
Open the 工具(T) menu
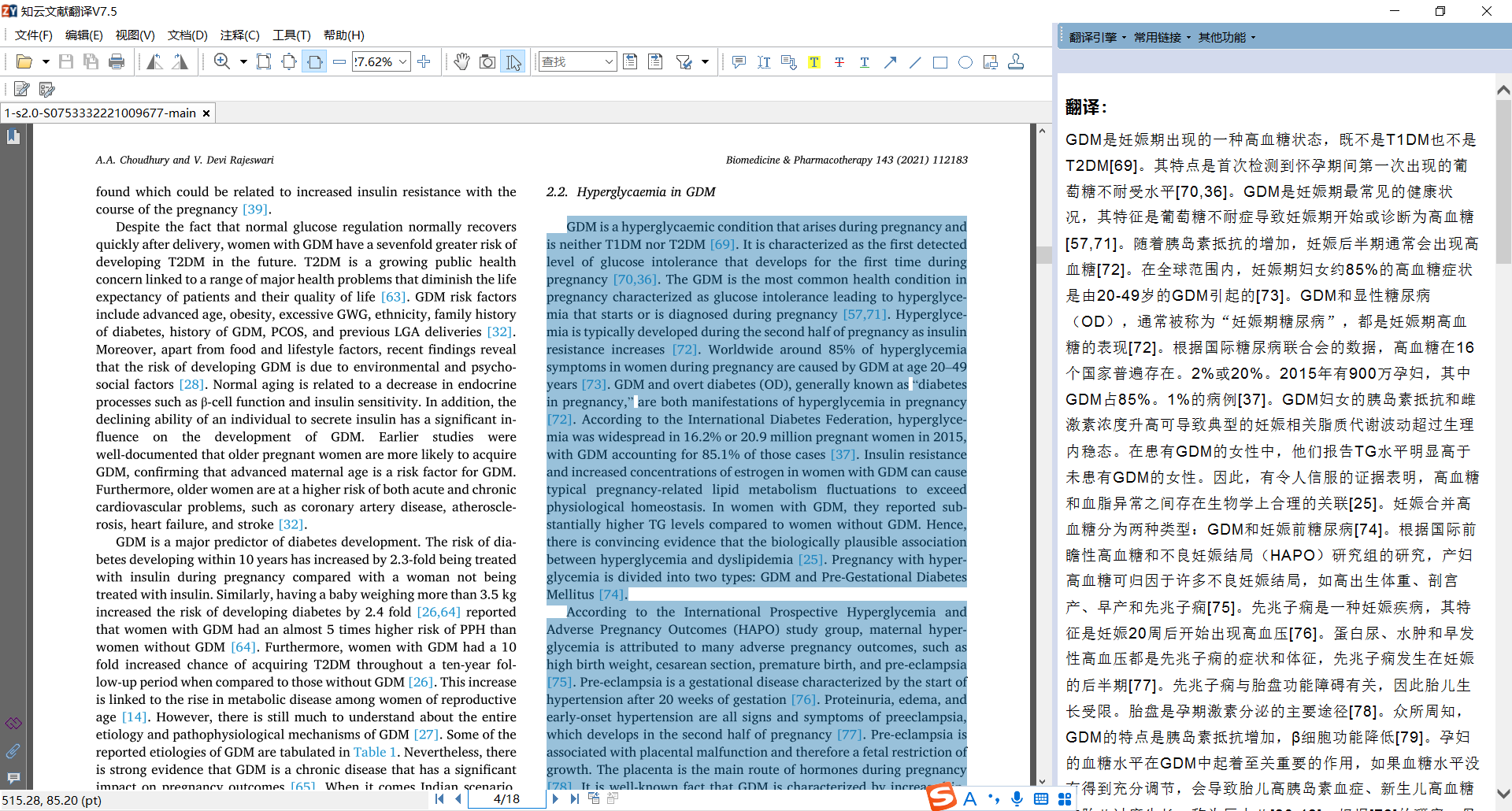tap(291, 35)
